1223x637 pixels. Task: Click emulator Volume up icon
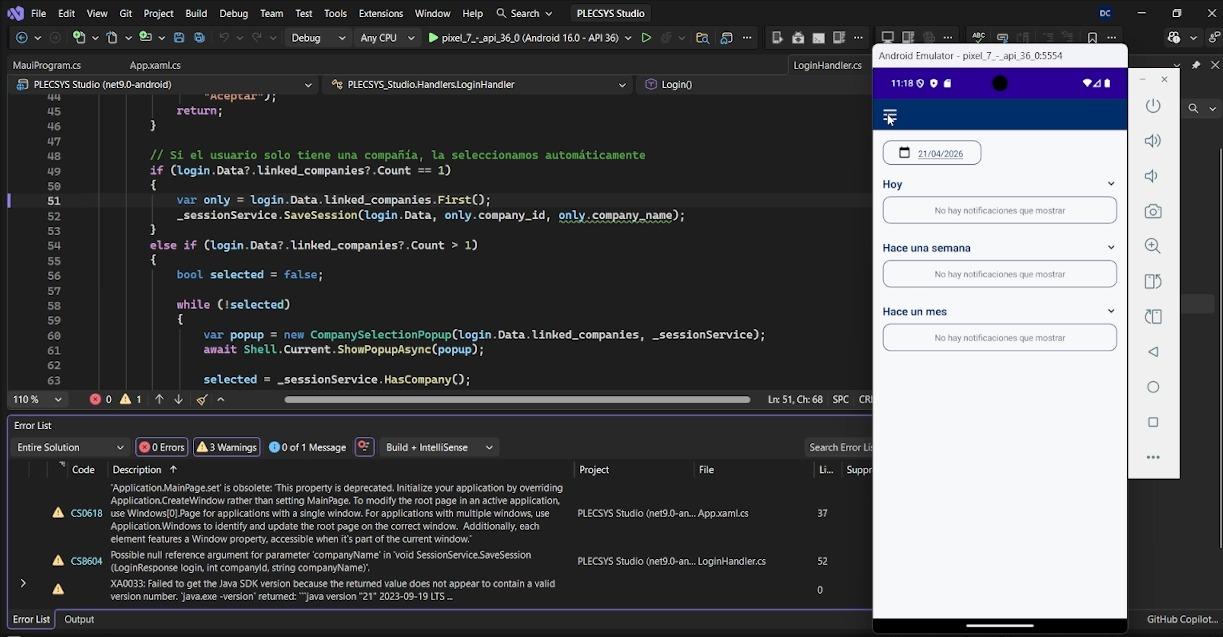pos(1153,141)
